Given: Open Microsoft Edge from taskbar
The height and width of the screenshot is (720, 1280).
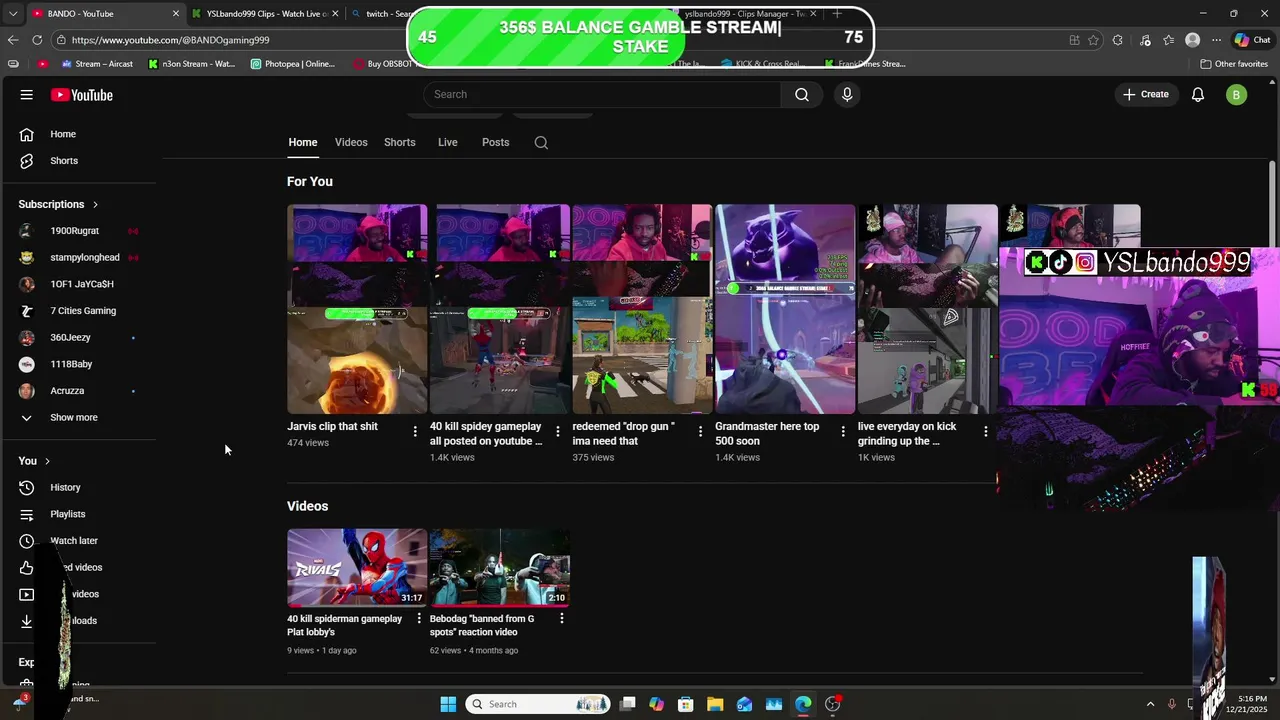Looking at the screenshot, I should [803, 704].
